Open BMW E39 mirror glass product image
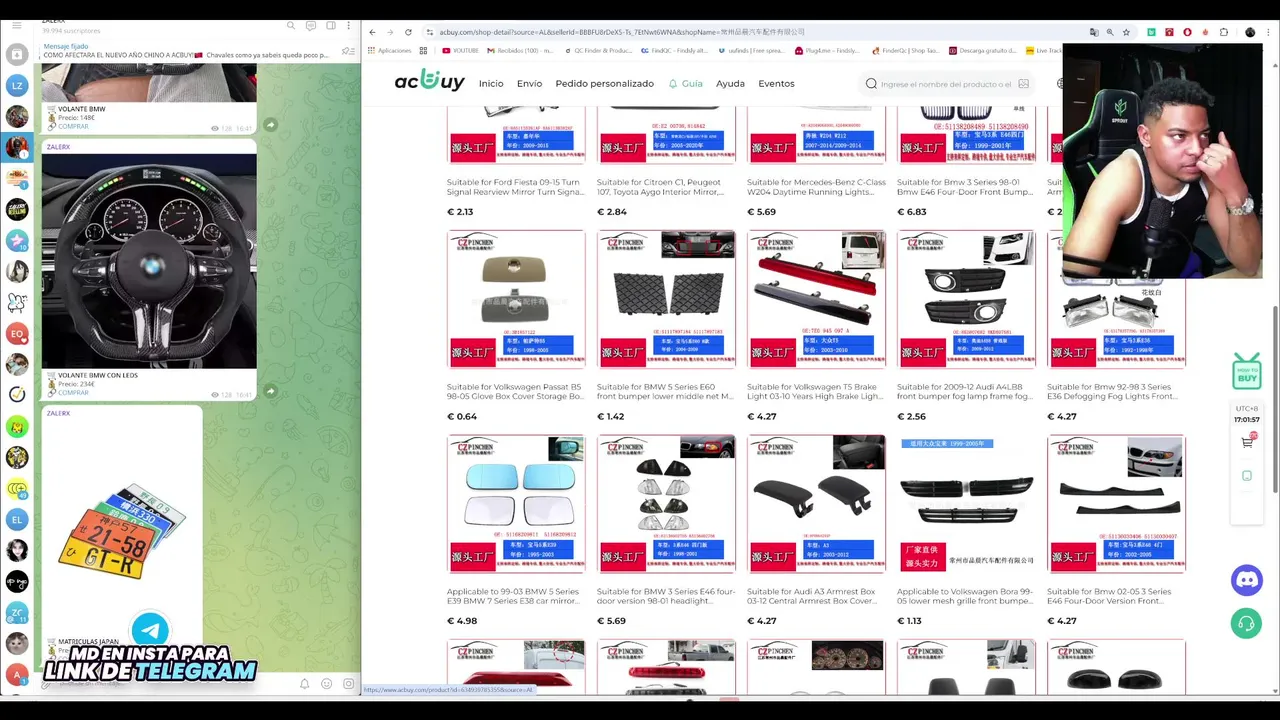Viewport: 1280px width, 720px height. tap(516, 503)
